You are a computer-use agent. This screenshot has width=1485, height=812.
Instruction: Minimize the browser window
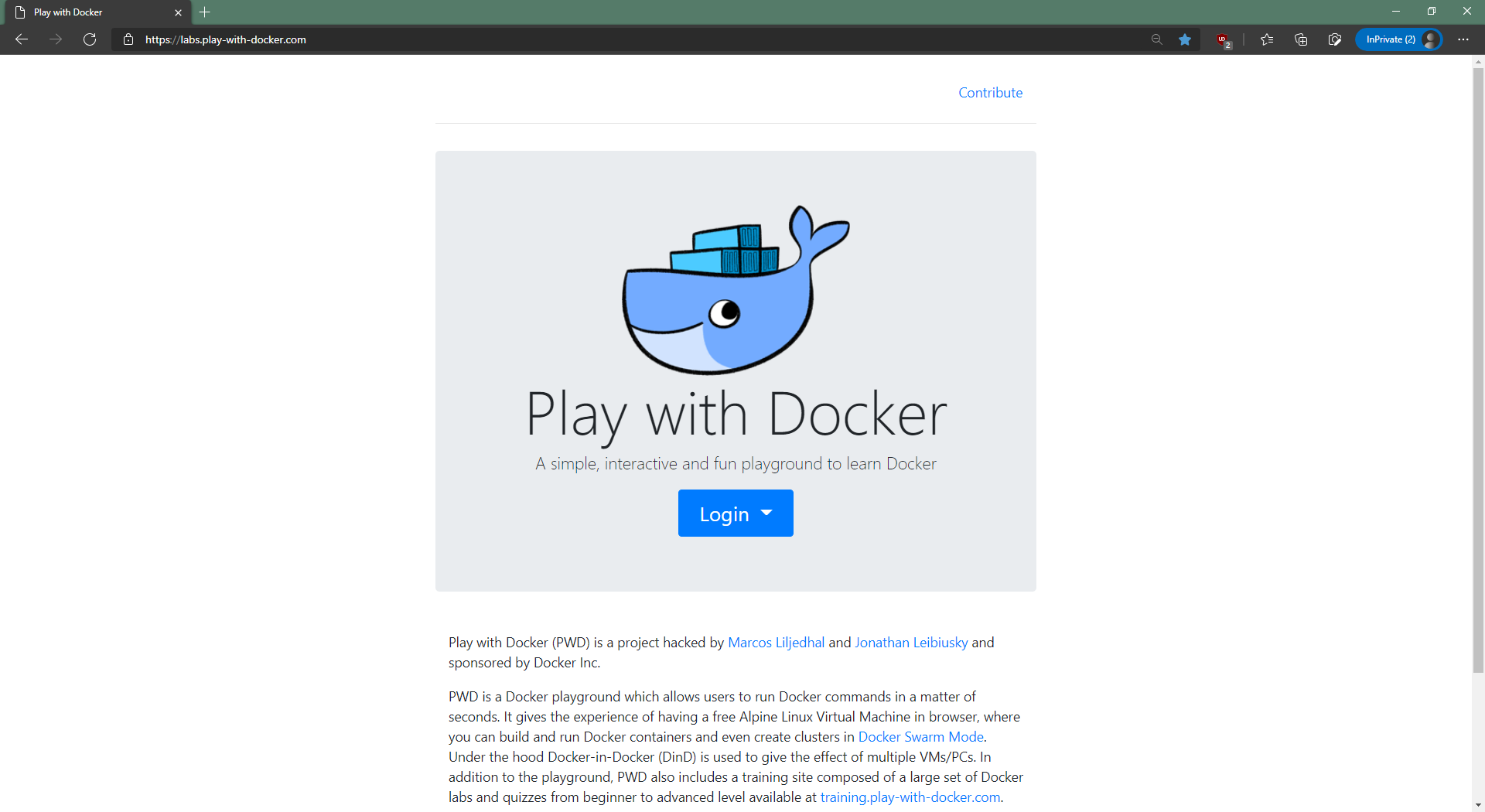tap(1396, 12)
